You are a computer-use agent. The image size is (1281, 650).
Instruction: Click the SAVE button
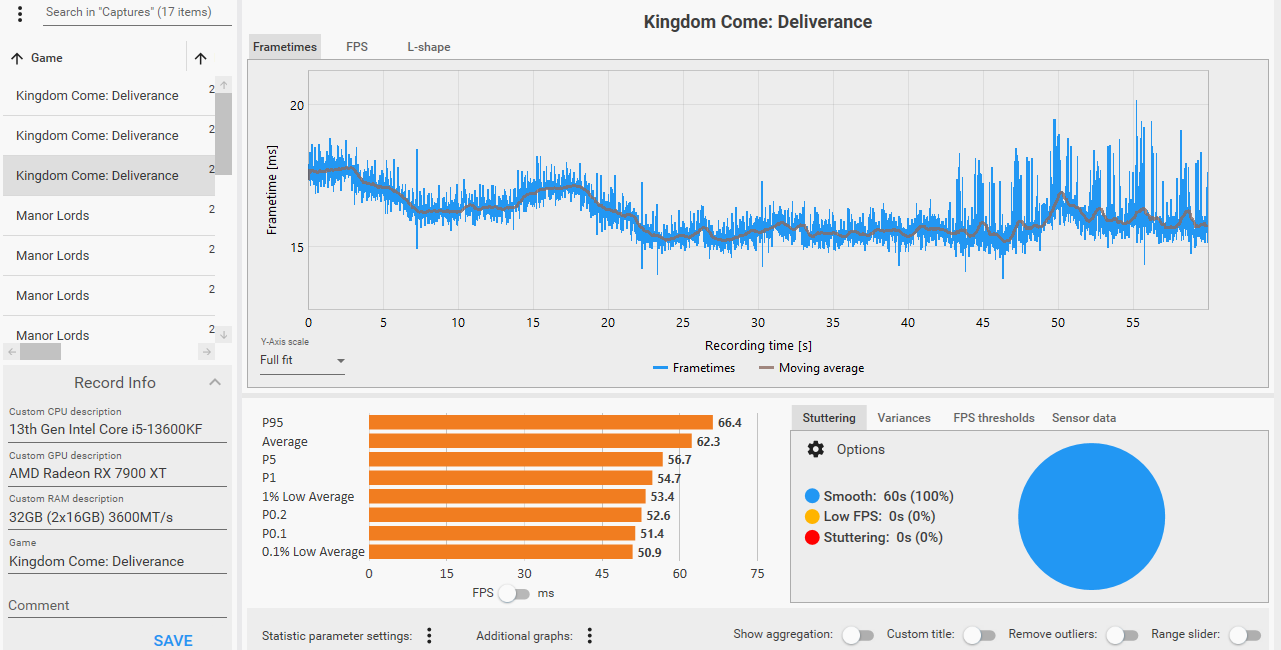click(173, 640)
